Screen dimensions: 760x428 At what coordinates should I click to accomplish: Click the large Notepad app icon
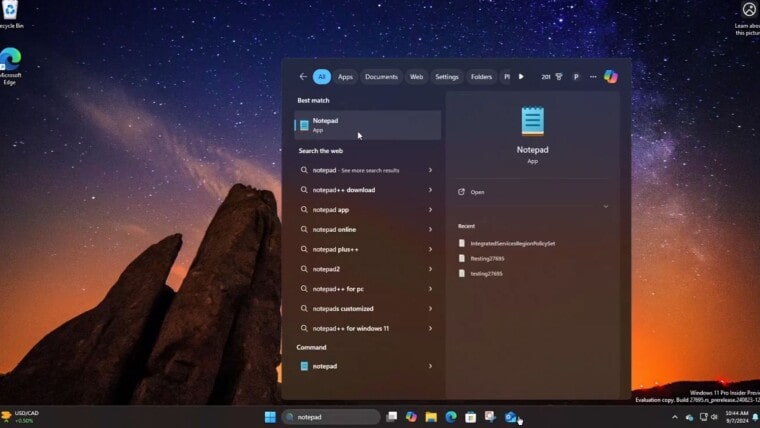pos(533,121)
